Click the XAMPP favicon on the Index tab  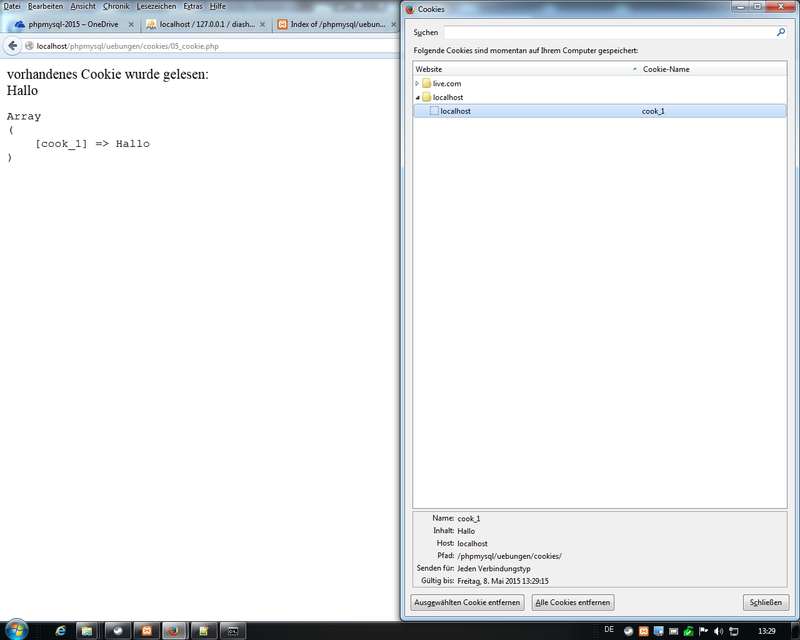(x=282, y=24)
